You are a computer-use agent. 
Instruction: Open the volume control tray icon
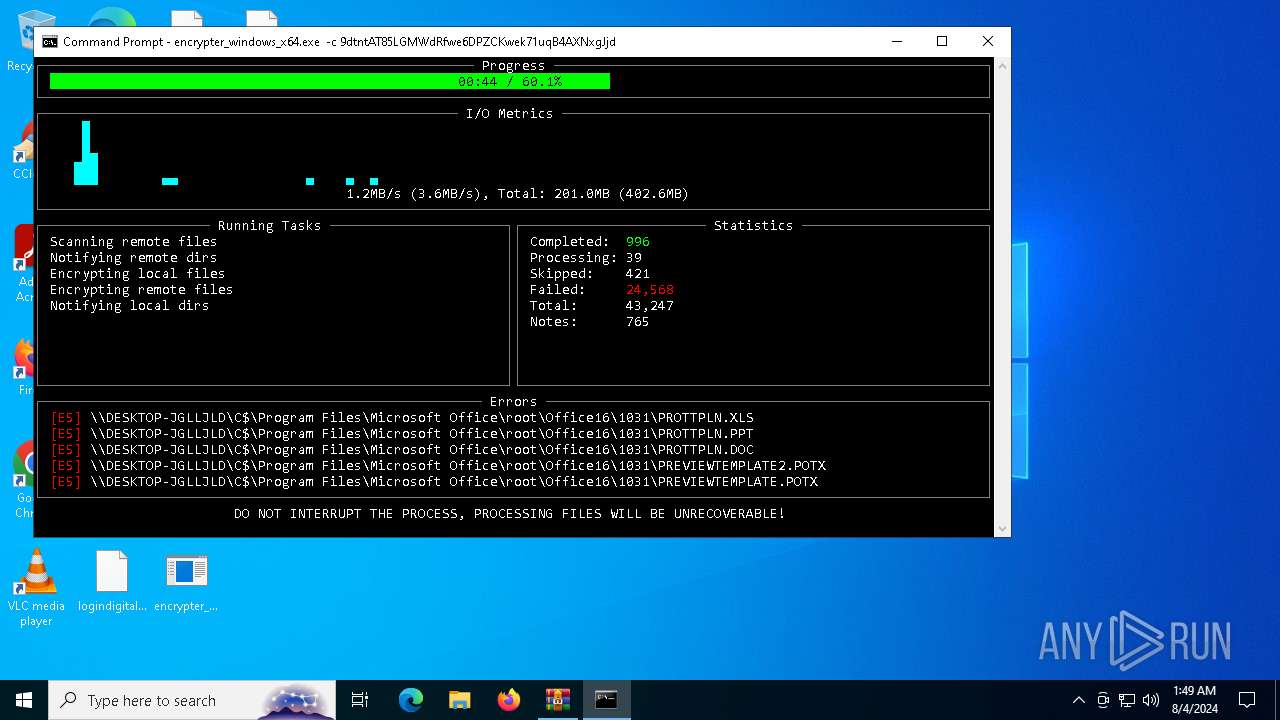[1151, 700]
